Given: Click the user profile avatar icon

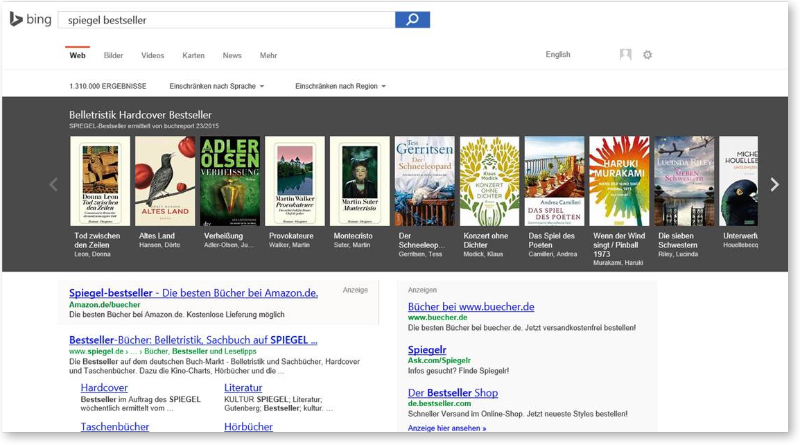Looking at the screenshot, I should point(626,55).
